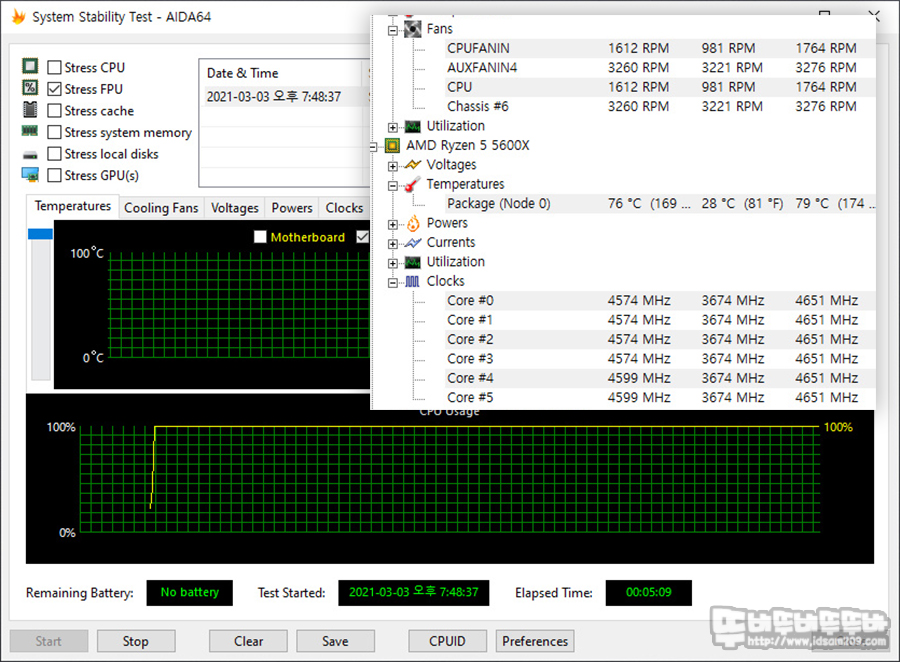Enable the Stress CPU checkbox
The height and width of the screenshot is (662, 900).
coord(55,68)
